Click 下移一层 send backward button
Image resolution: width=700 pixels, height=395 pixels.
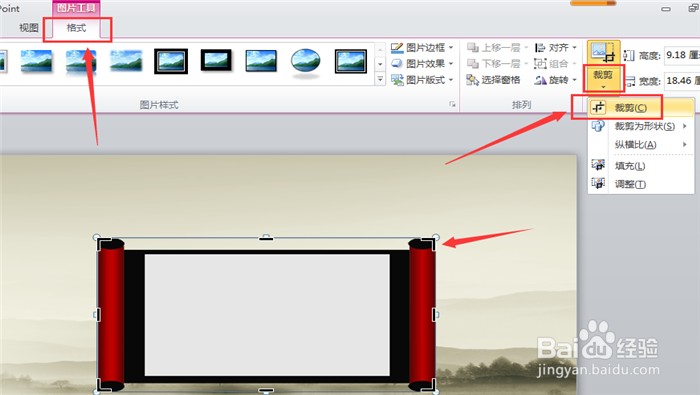[x=497, y=63]
